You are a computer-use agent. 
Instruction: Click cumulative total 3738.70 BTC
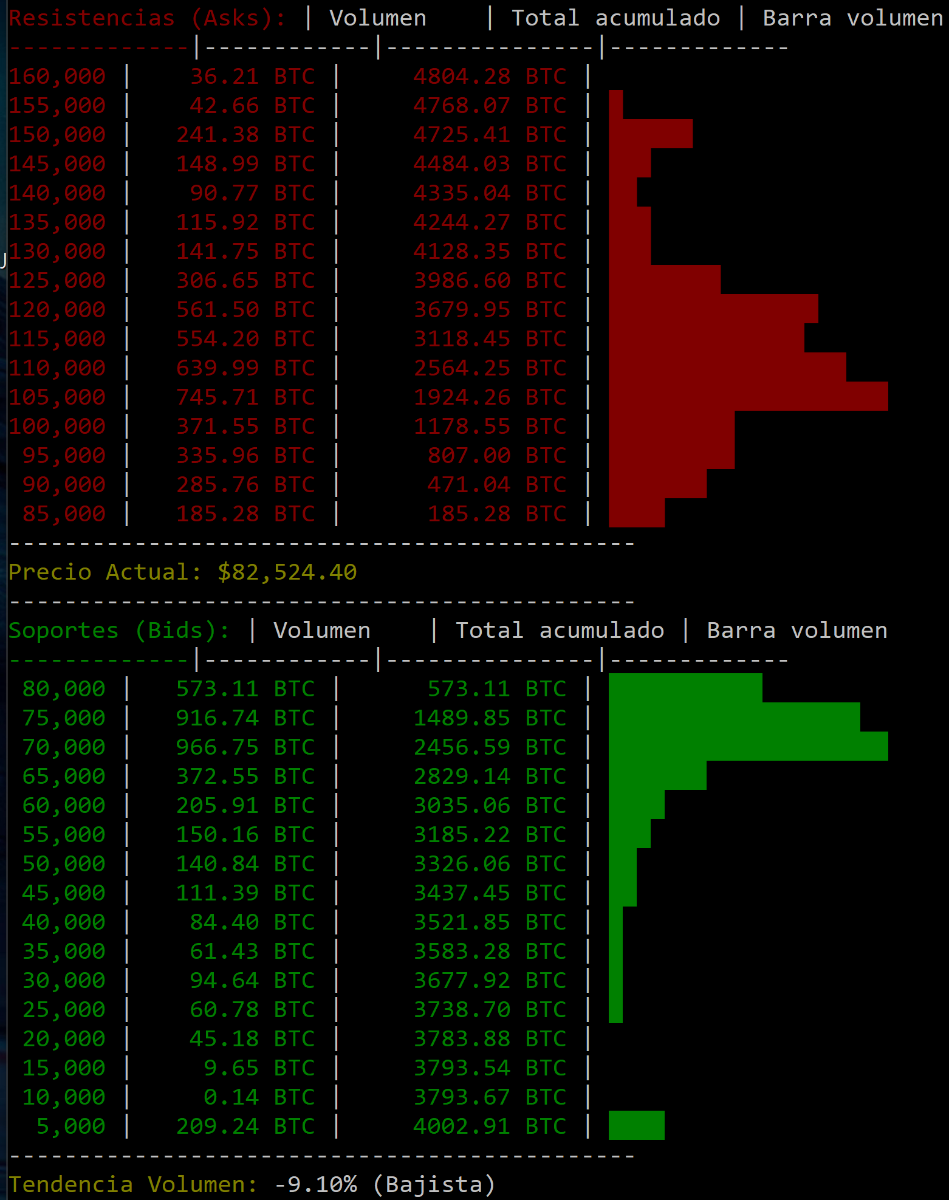click(490, 1009)
